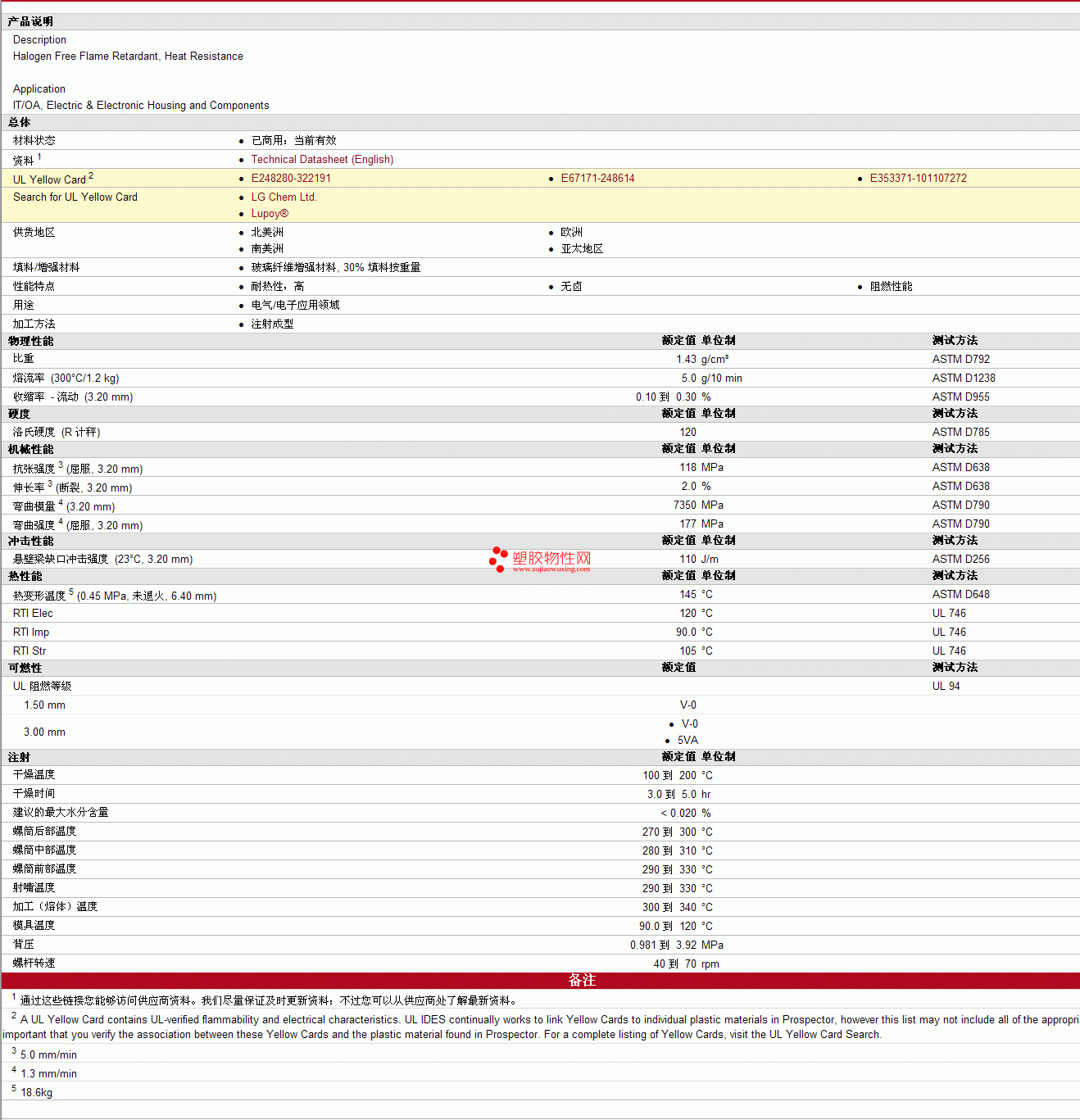The height and width of the screenshot is (1120, 1080).
Task: Open UL Yellow Card E248280-322191
Action: click(291, 179)
